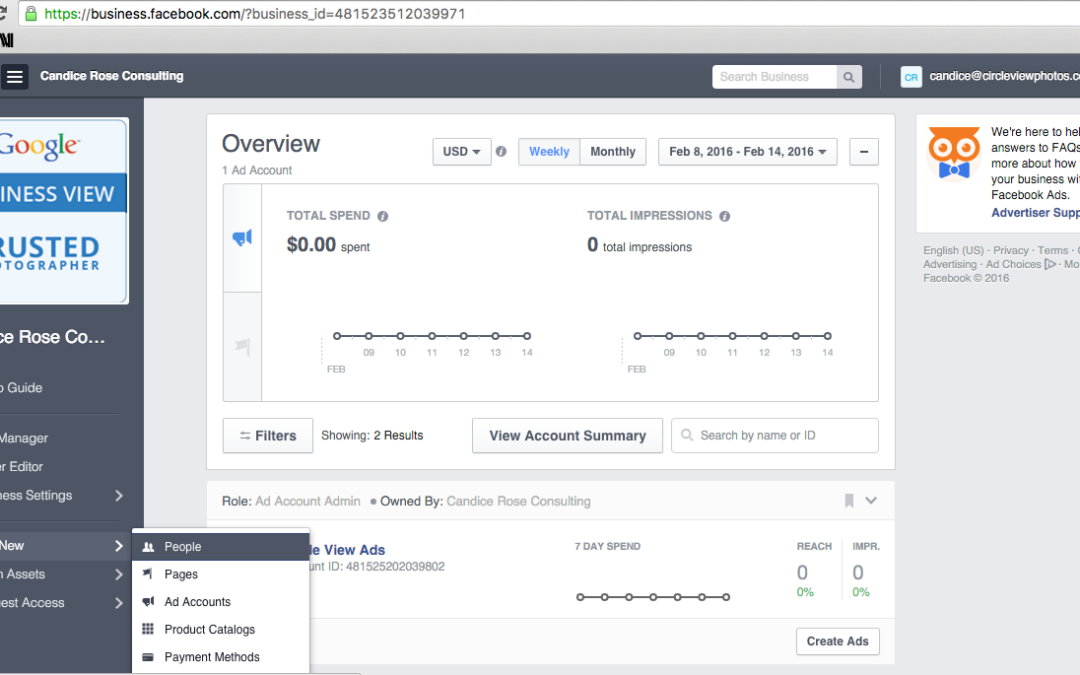This screenshot has width=1080, height=675.
Task: Click the Total Impressions info icon
Action: coord(725,216)
